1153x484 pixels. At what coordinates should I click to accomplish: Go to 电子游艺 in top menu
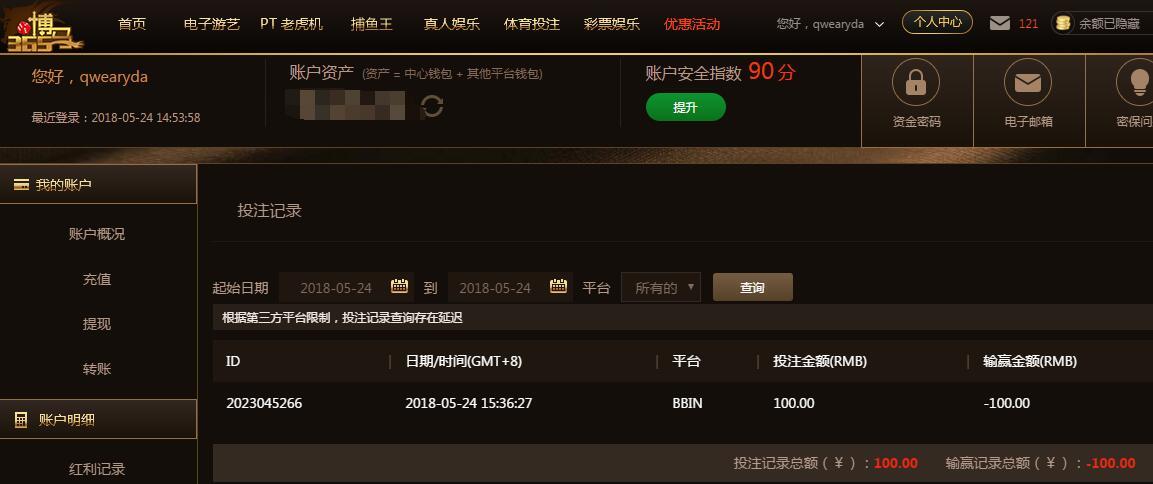coord(212,24)
